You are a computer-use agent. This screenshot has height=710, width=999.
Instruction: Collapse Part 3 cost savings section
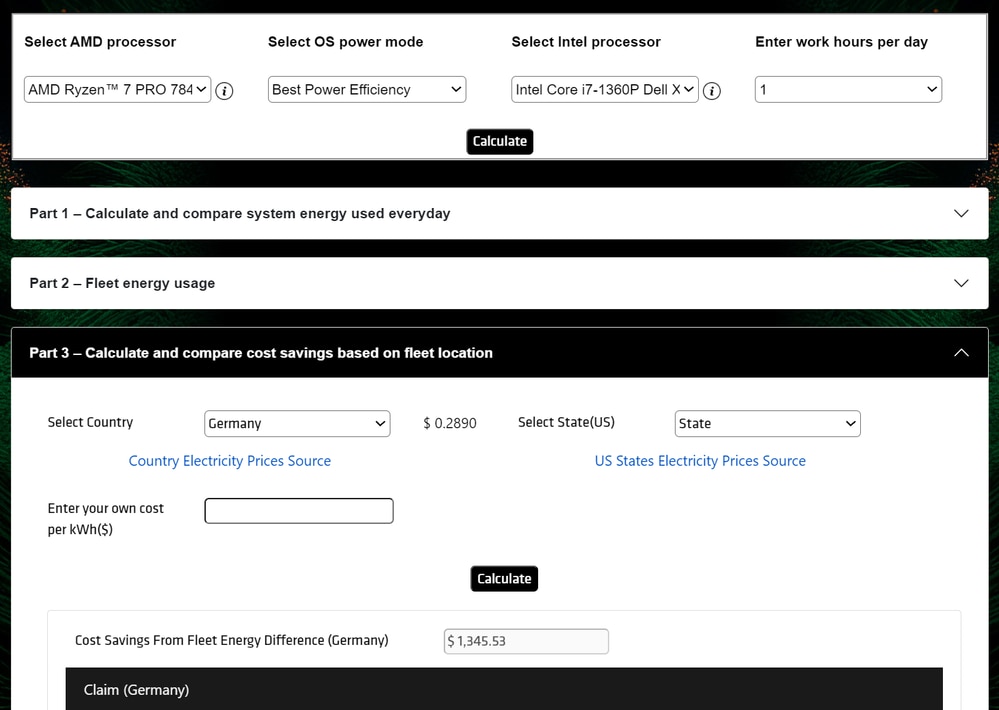point(500,352)
